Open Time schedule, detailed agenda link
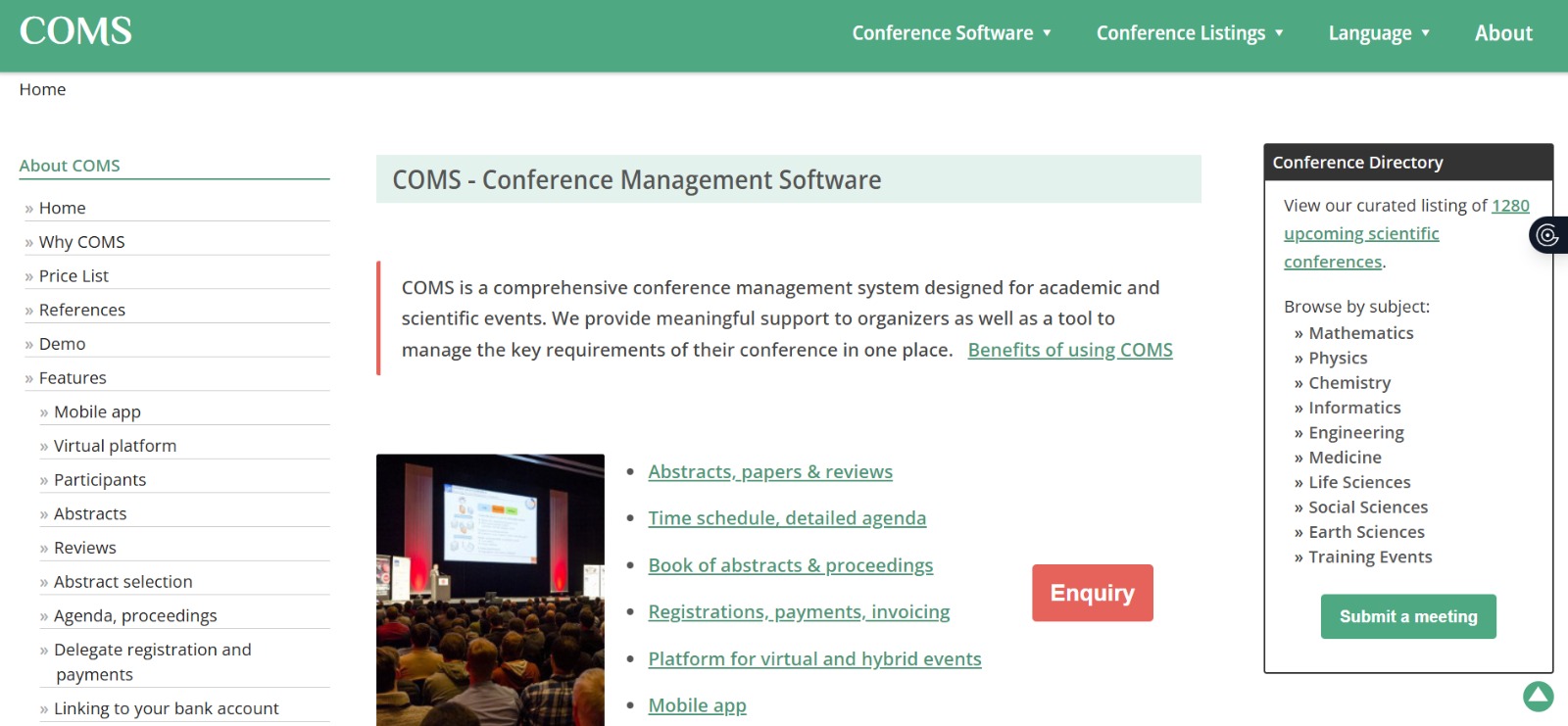This screenshot has height=726, width=1568. click(x=787, y=518)
